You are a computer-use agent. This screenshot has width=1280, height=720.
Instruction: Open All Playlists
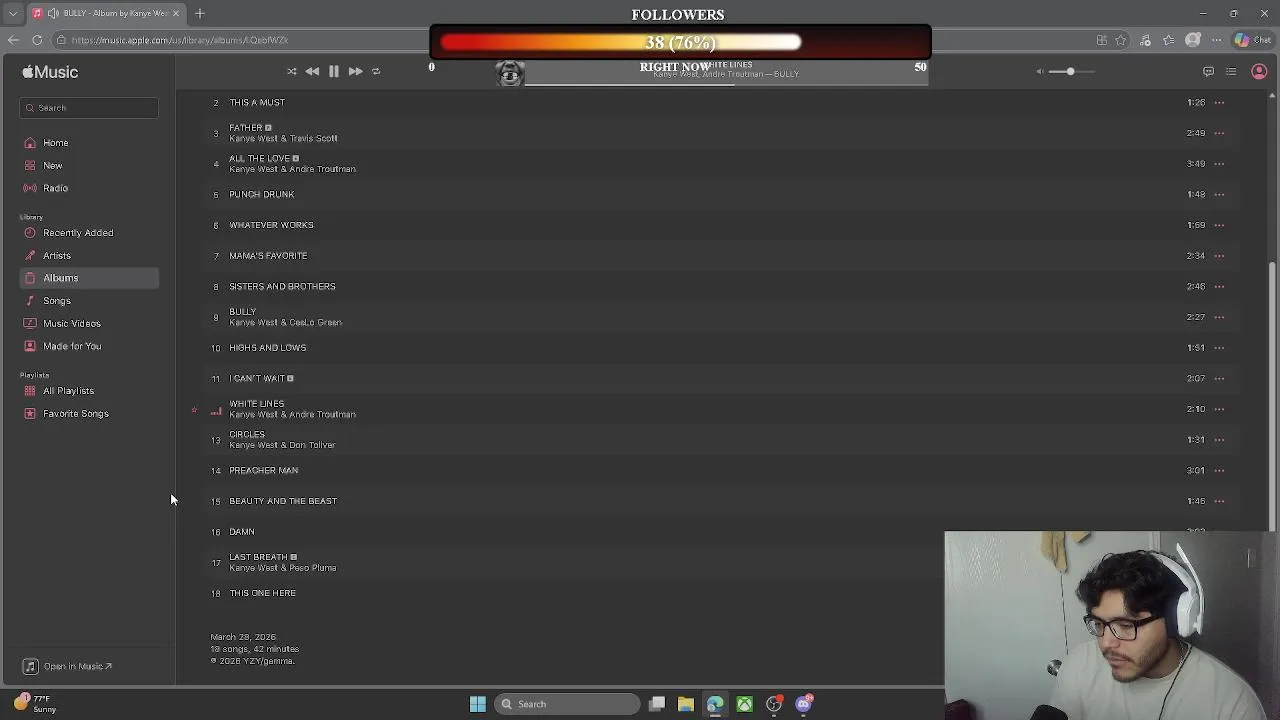89,391
